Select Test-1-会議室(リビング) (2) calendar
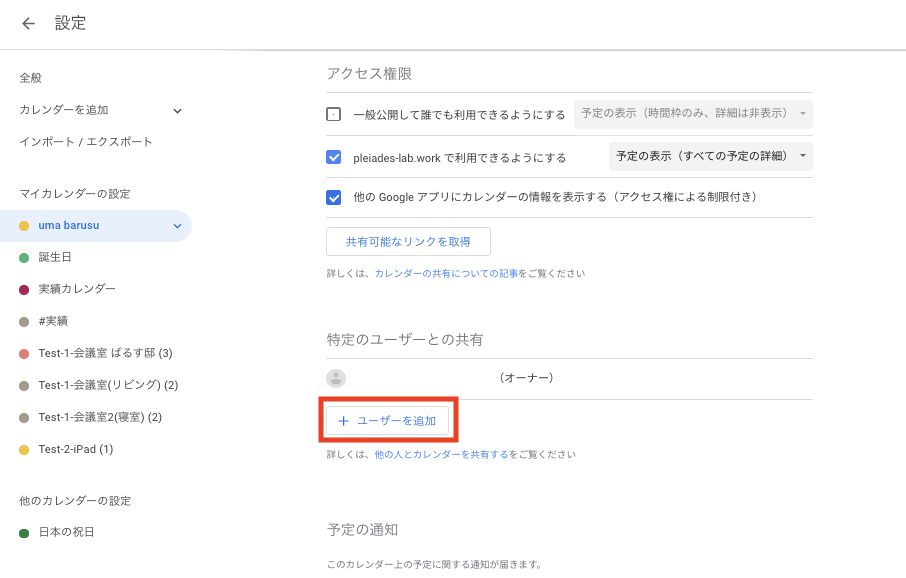The height and width of the screenshot is (578, 906). pos(108,385)
